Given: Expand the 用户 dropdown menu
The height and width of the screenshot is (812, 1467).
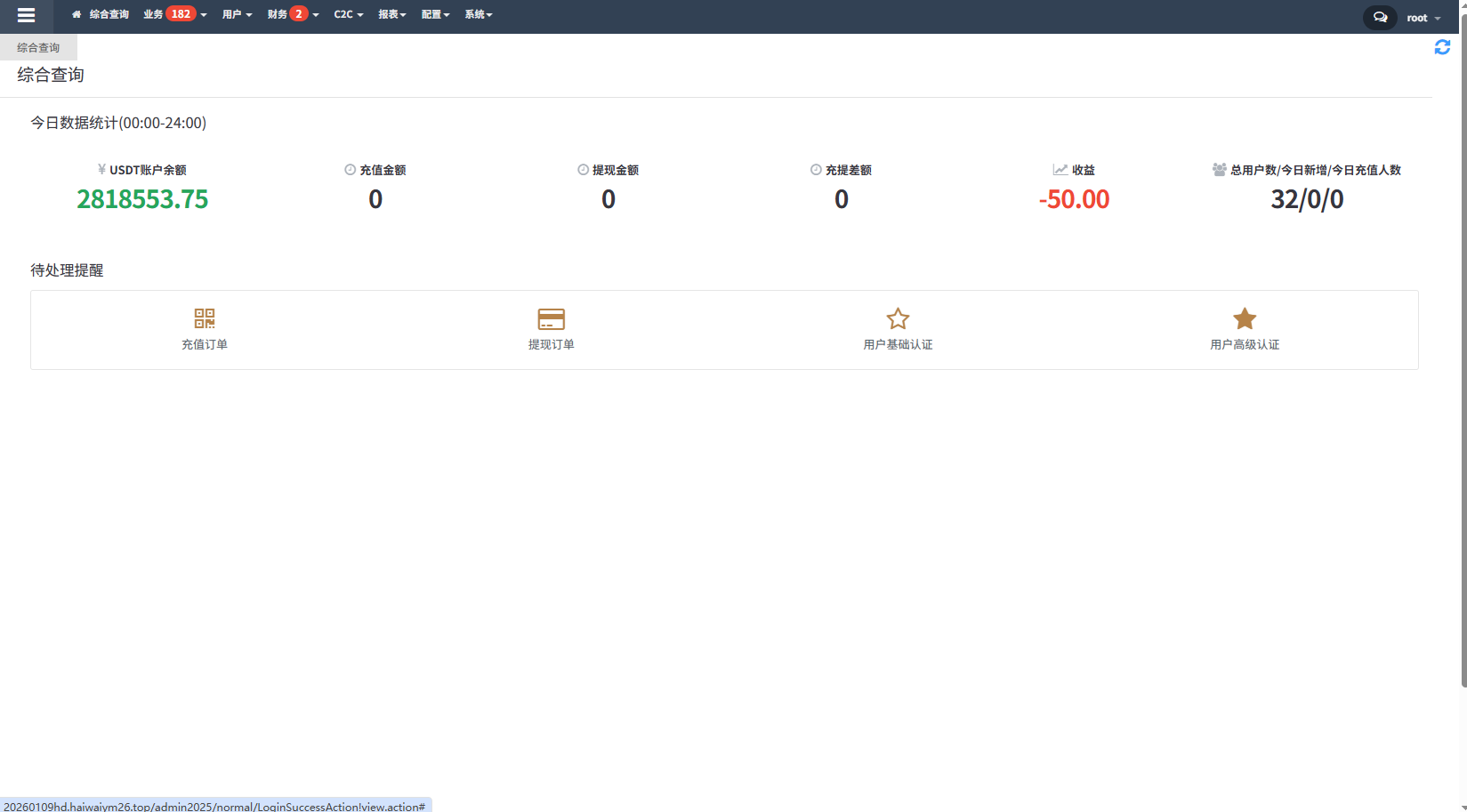Looking at the screenshot, I should (x=237, y=14).
